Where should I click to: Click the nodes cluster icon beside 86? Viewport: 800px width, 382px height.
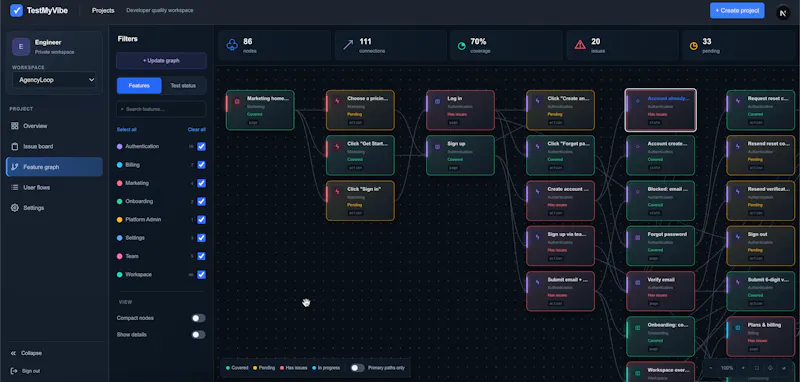232,45
